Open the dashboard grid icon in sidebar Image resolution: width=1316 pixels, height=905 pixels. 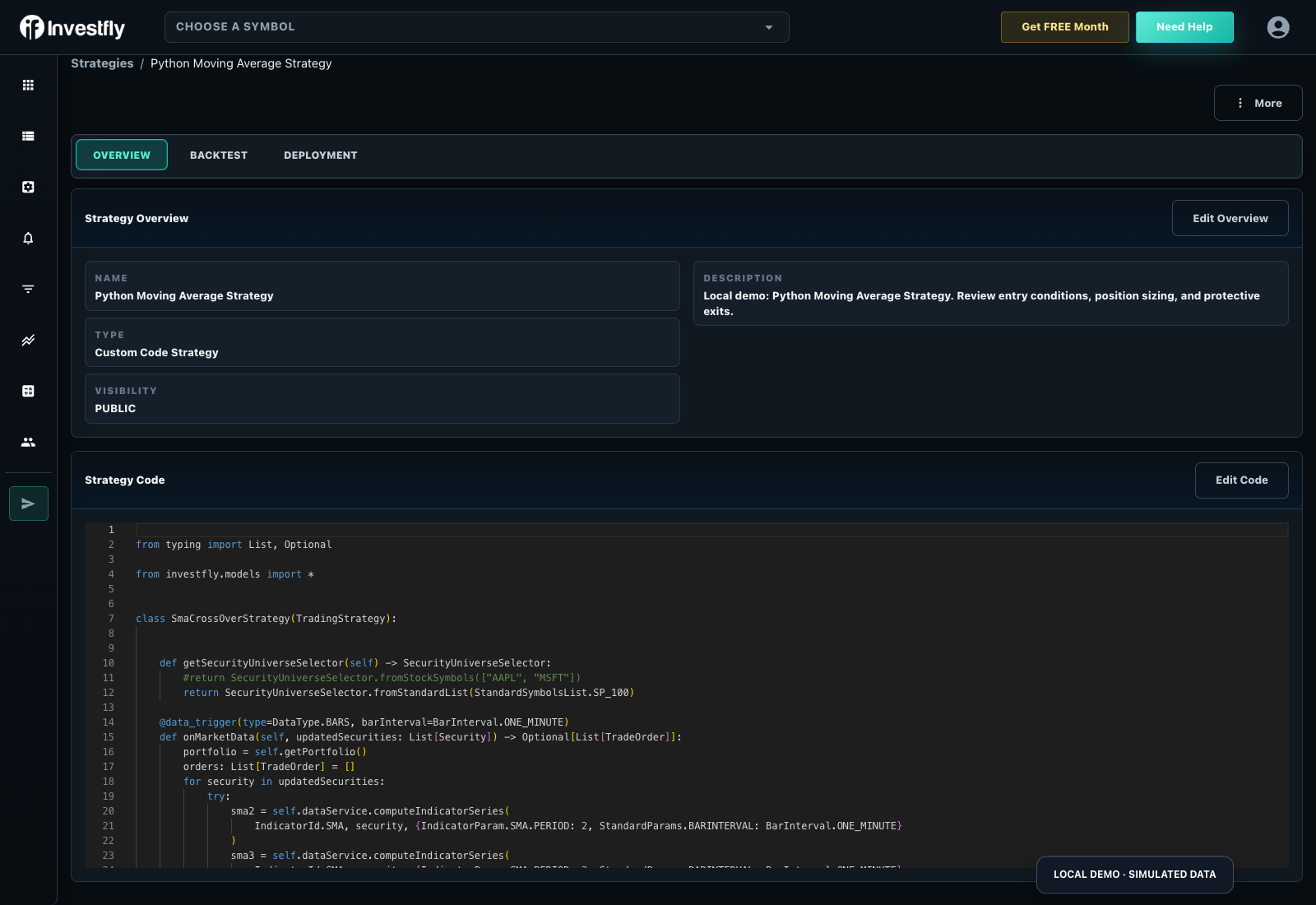(x=28, y=85)
